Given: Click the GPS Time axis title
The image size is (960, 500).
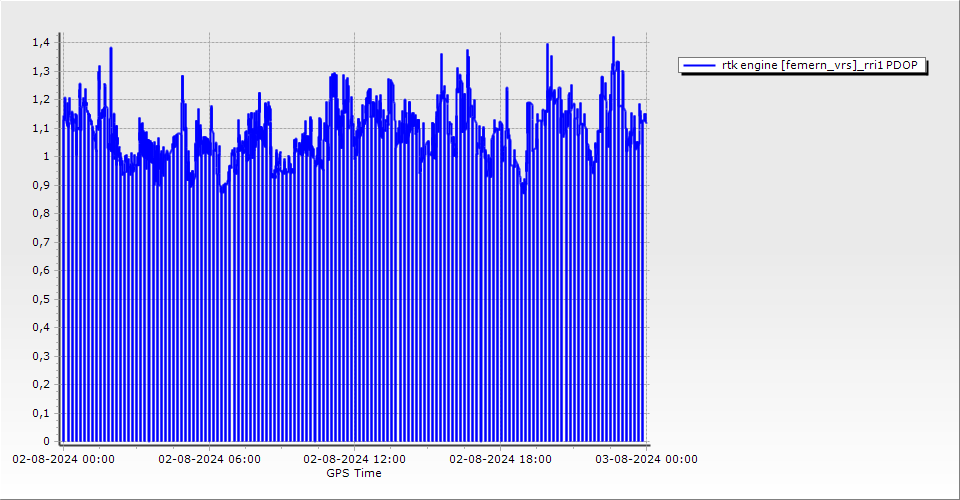Looking at the screenshot, I should (x=354, y=473).
